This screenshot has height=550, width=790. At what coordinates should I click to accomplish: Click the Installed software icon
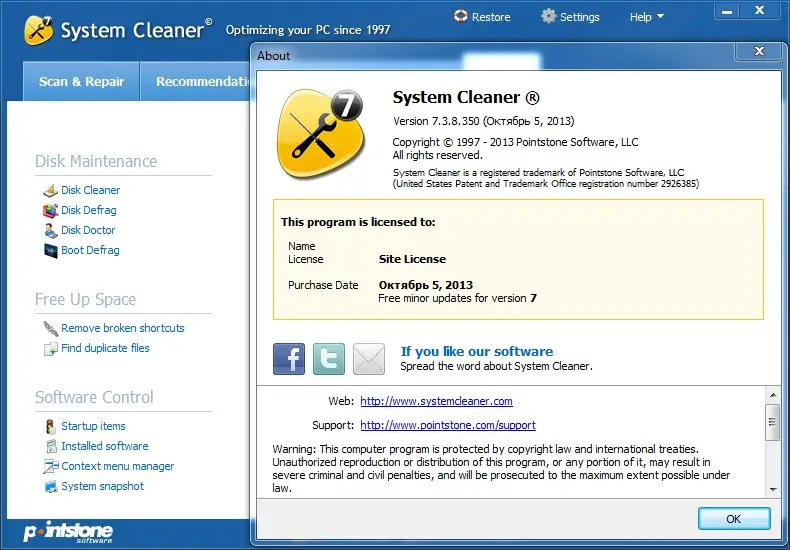click(50, 446)
